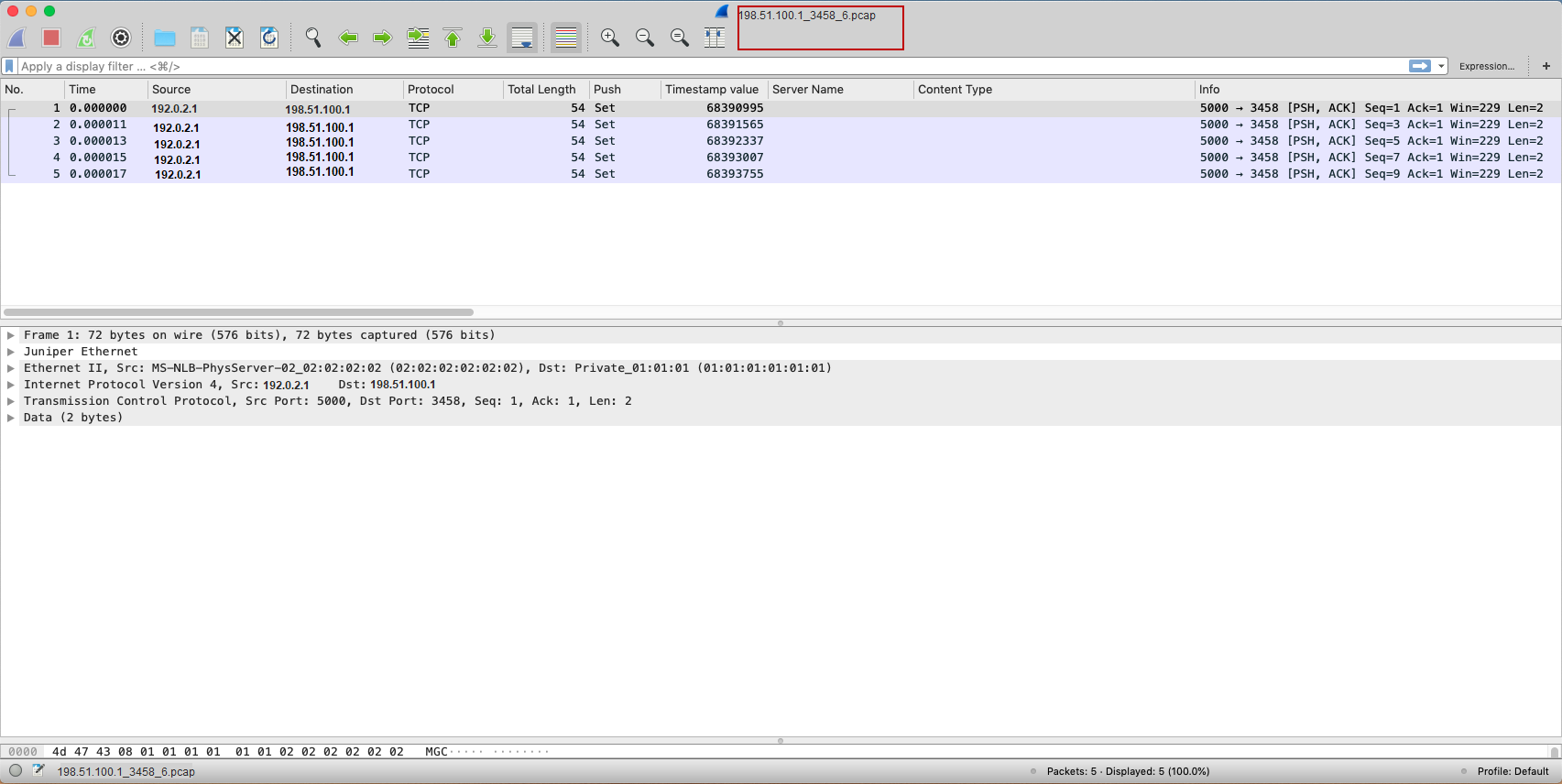Open a capture file via folder icon
Image resolution: width=1562 pixels, height=784 pixels.
[x=165, y=38]
